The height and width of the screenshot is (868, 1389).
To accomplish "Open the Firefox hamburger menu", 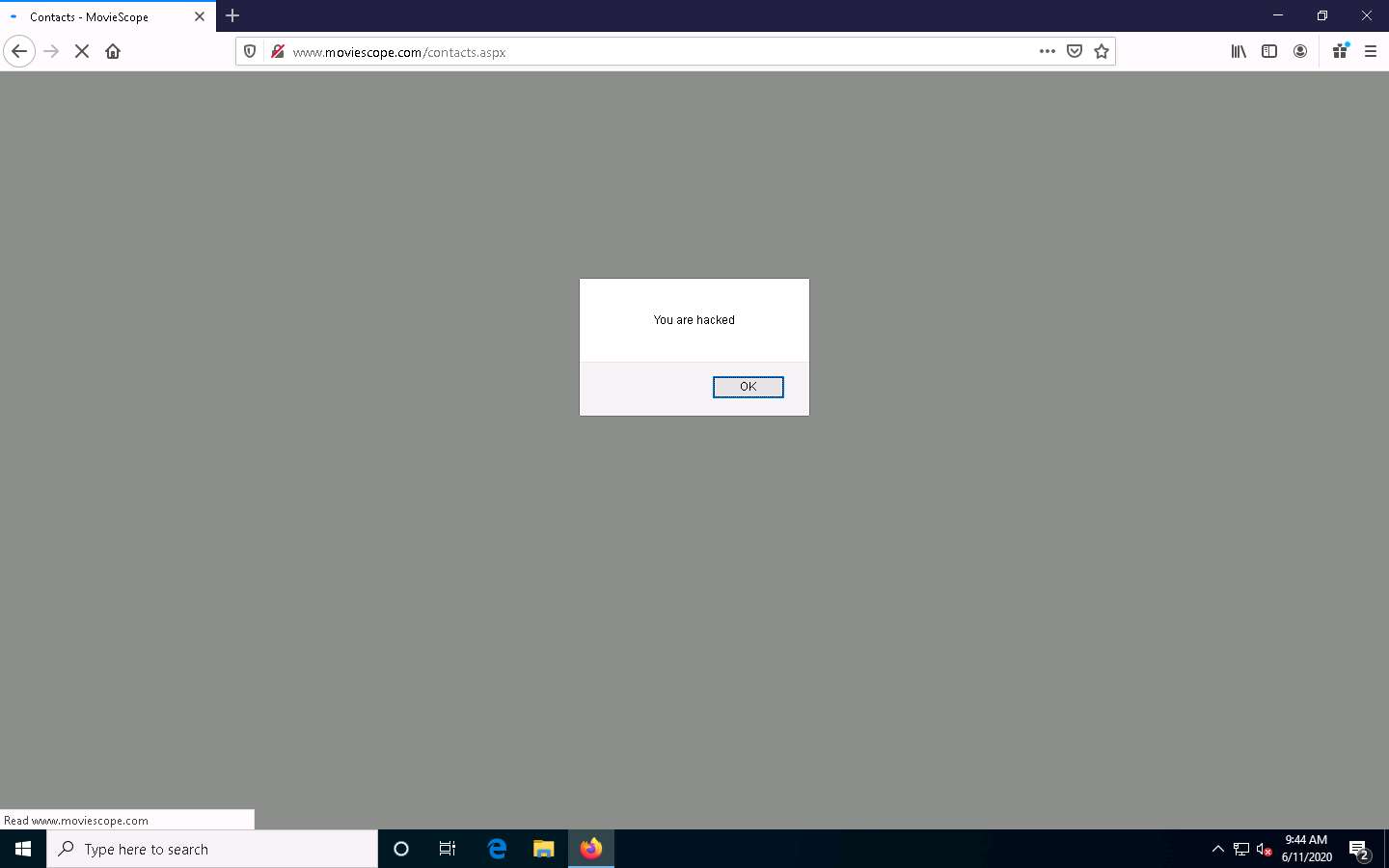I will point(1371,51).
